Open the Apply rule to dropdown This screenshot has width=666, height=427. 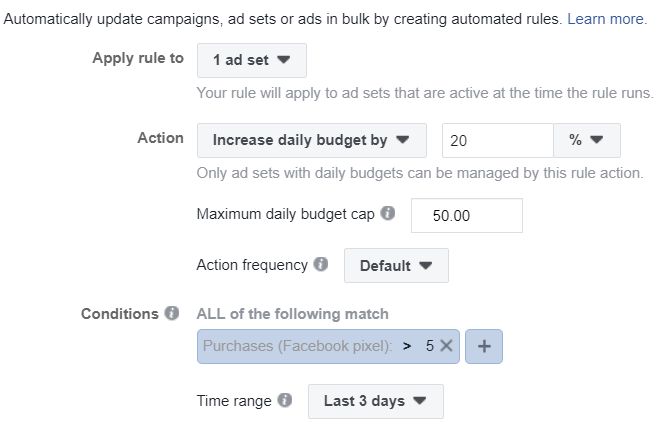coord(252,60)
